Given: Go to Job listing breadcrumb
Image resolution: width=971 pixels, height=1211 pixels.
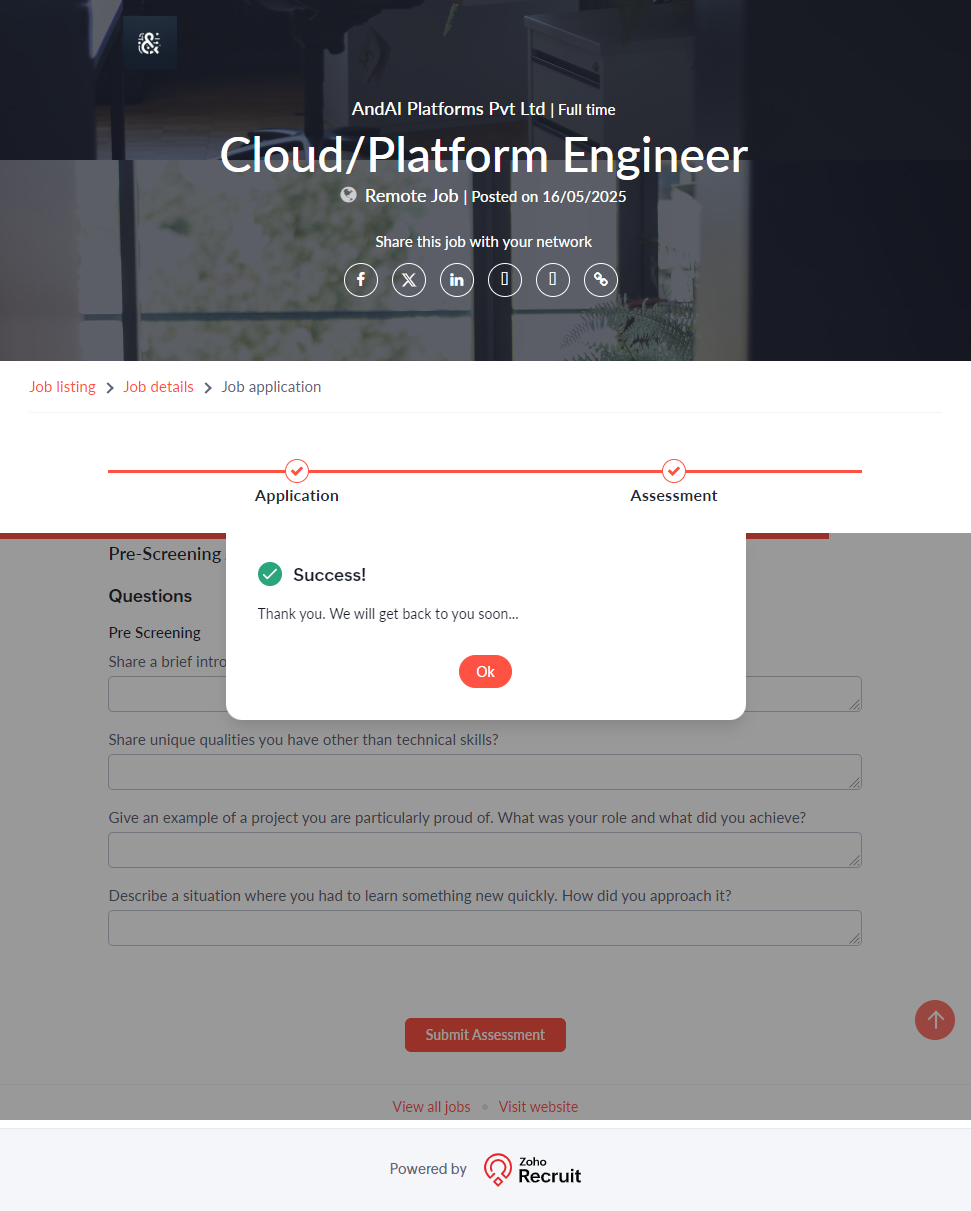Looking at the screenshot, I should 62,387.
